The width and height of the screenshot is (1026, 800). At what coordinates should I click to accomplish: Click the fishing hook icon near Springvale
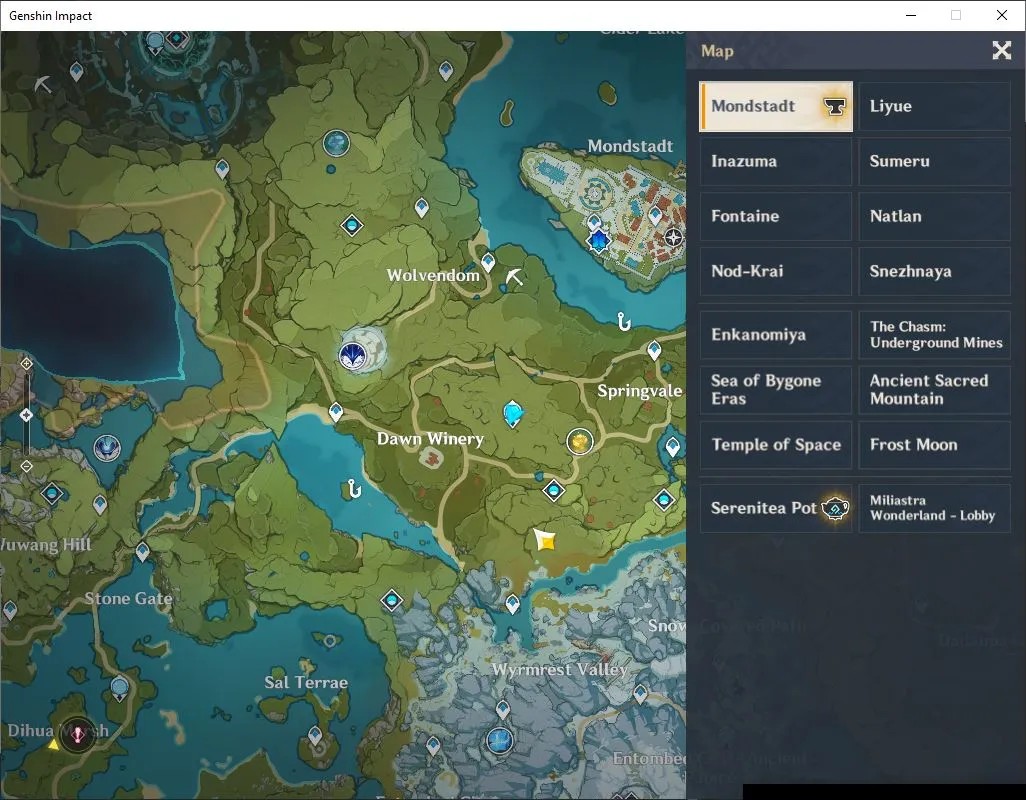[624, 321]
